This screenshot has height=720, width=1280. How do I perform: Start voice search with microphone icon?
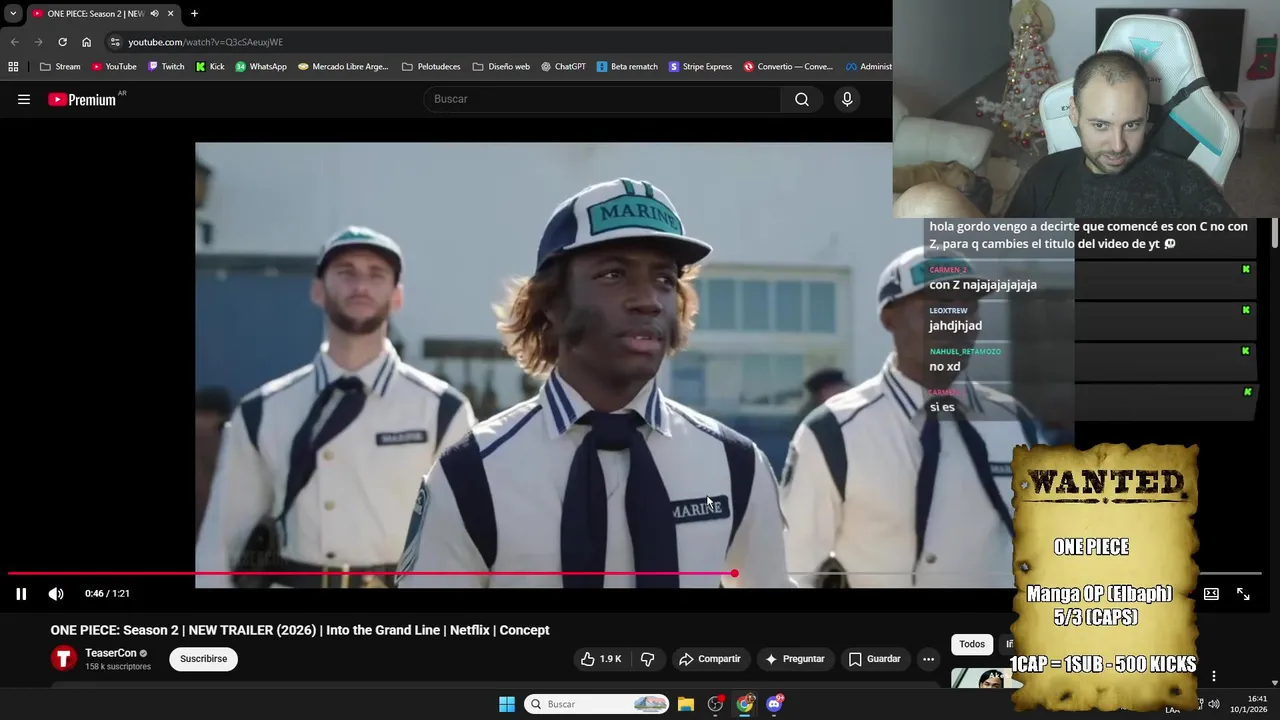point(847,99)
